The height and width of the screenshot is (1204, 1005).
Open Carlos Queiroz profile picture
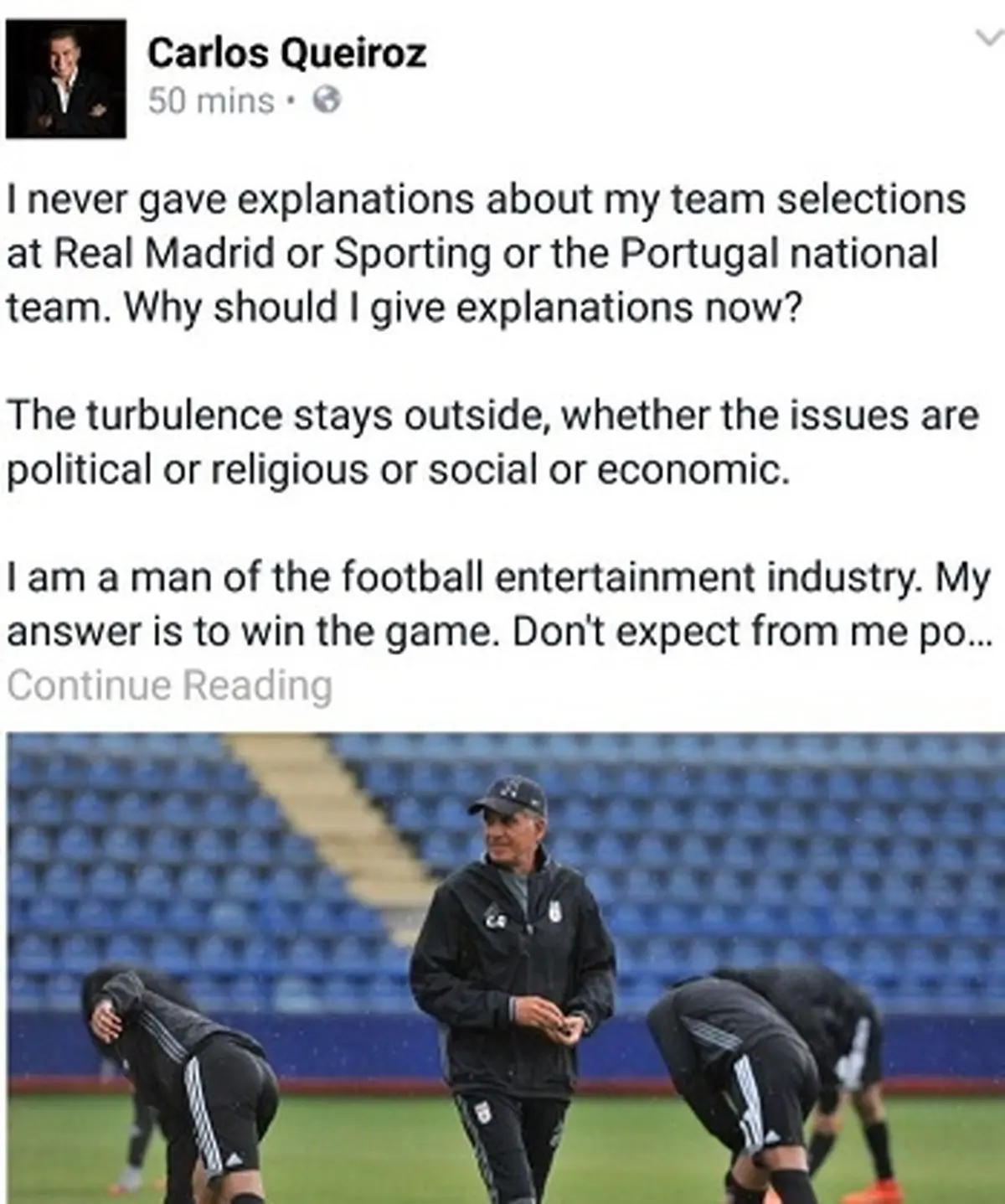coord(66,79)
